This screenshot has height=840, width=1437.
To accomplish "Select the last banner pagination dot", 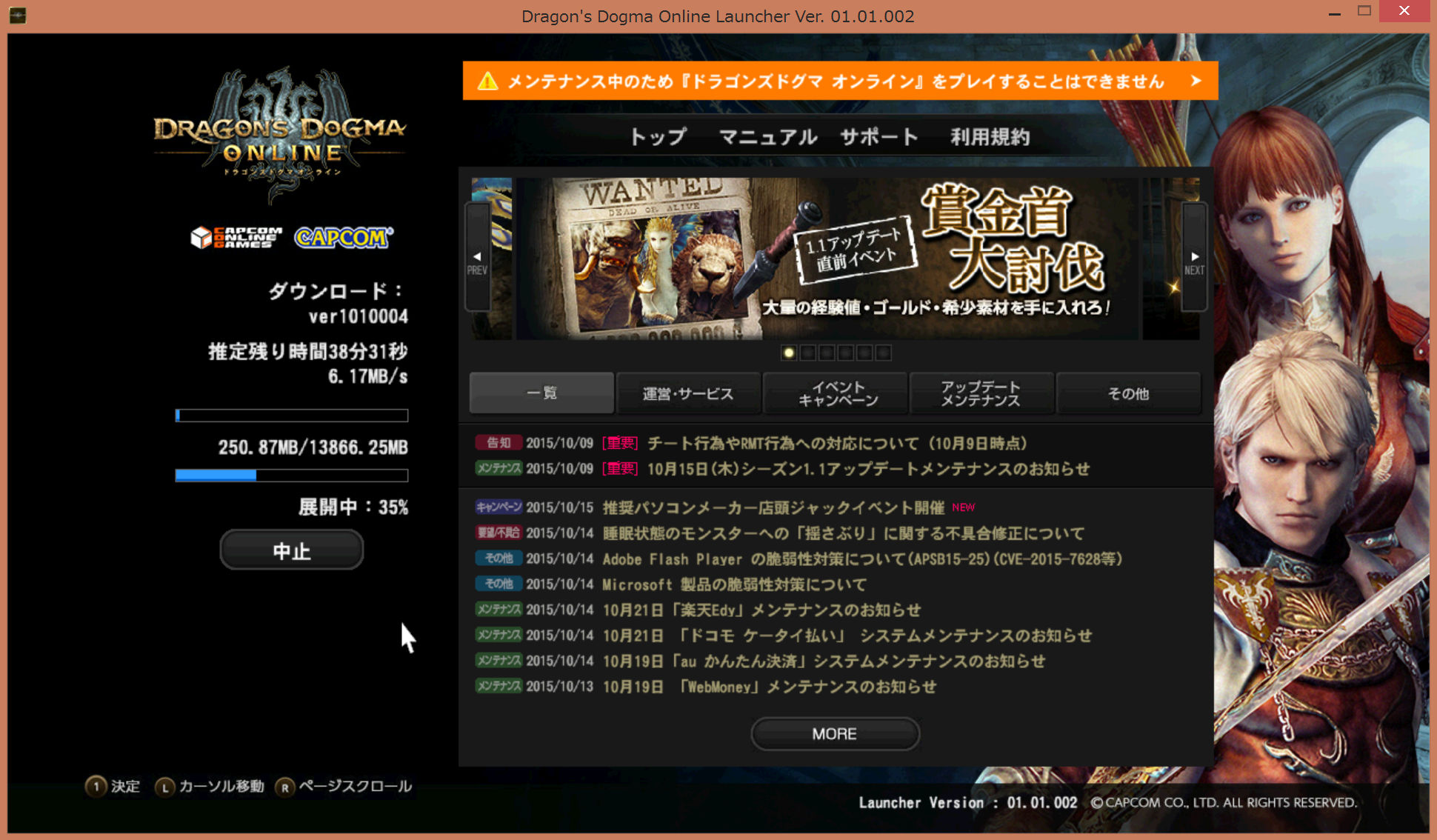I will [x=883, y=353].
